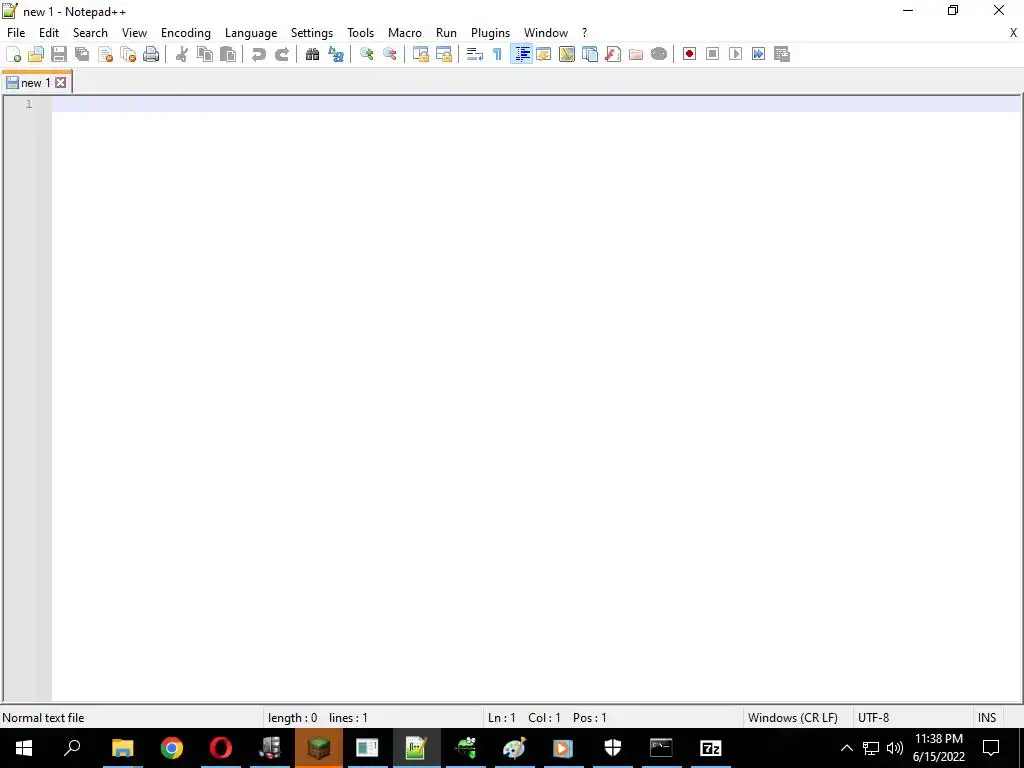
Task: Save the current file using toolbar
Action: click(x=59, y=54)
